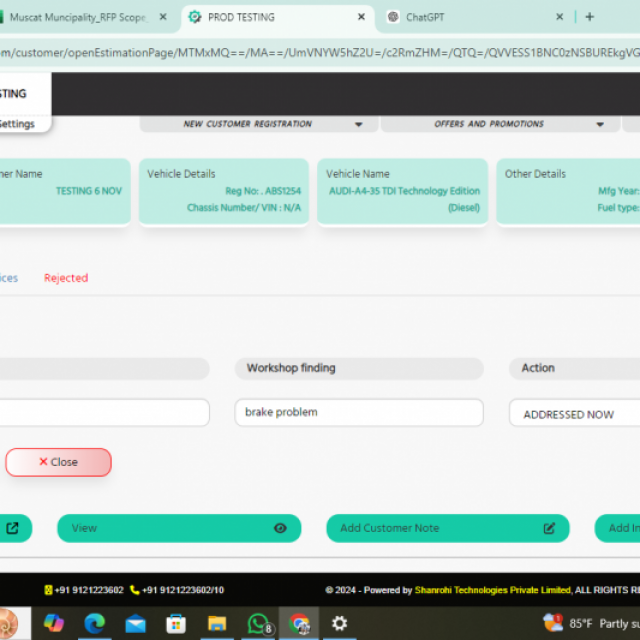Open the Shanrohi Technologies Private Limited link

[493, 590]
